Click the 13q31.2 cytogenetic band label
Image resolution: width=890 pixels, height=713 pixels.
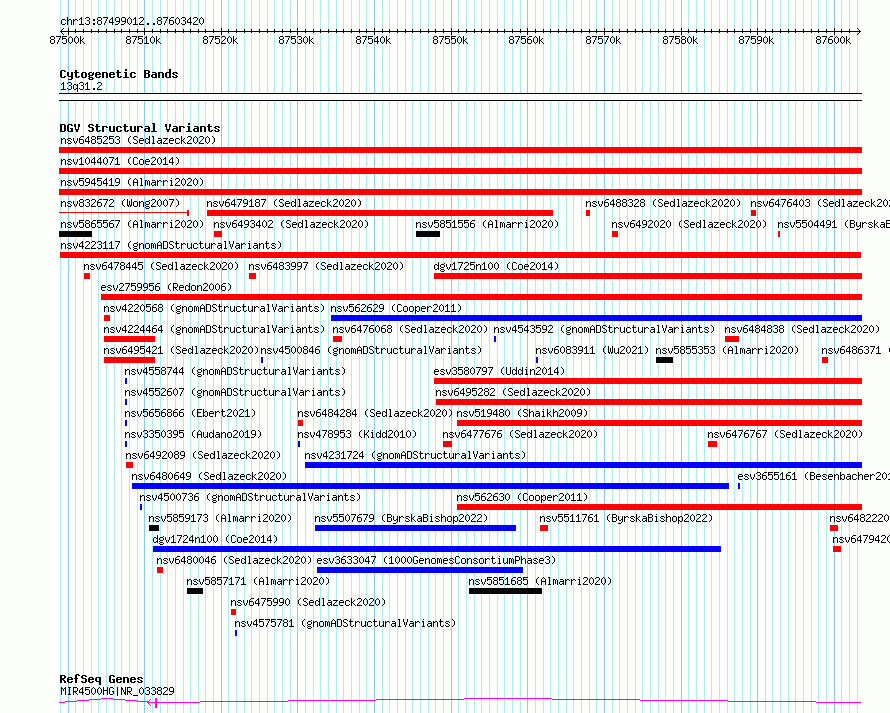(x=81, y=86)
